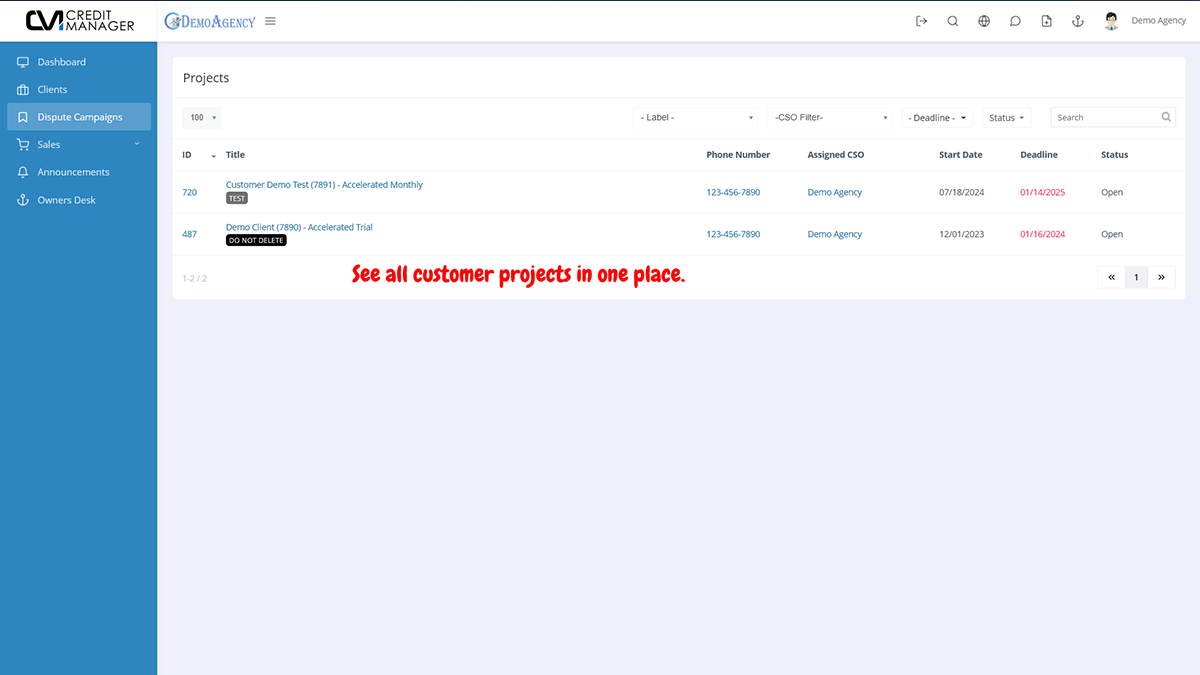This screenshot has width=1200, height=675.
Task: Open the Status dropdown
Action: coord(1006,117)
